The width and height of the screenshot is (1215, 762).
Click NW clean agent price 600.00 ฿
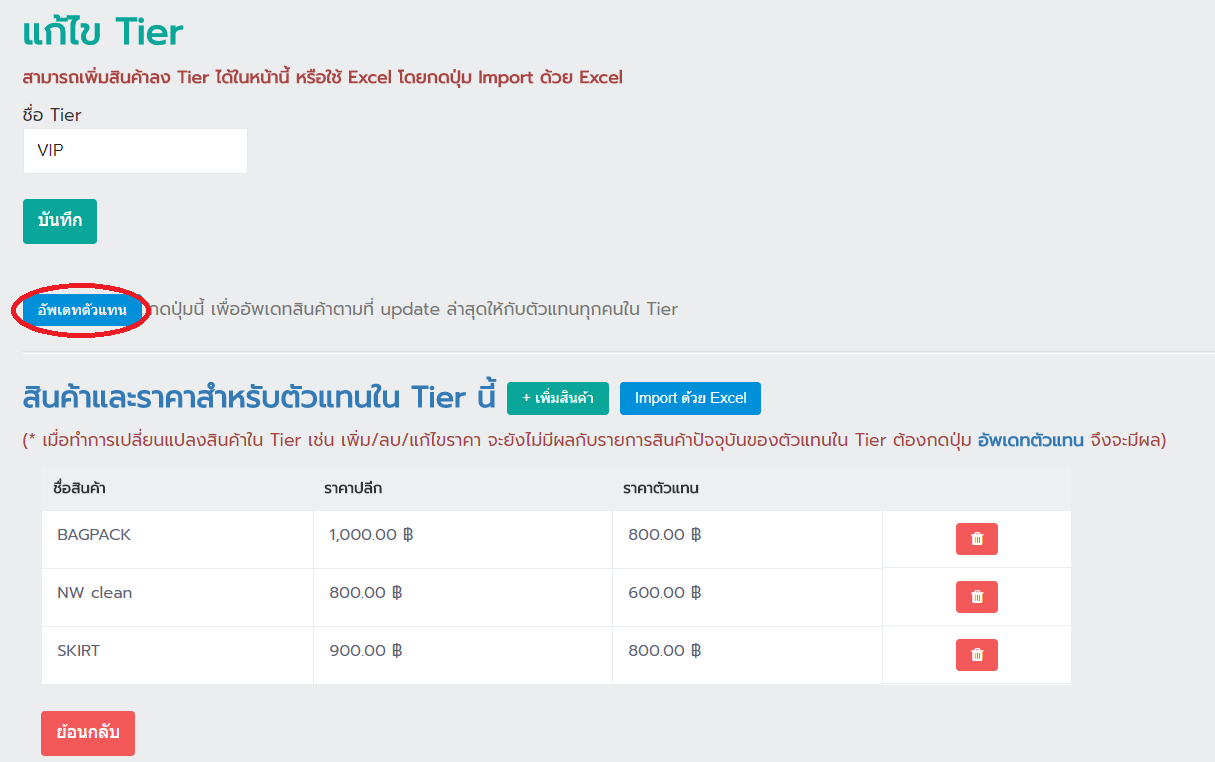click(664, 593)
